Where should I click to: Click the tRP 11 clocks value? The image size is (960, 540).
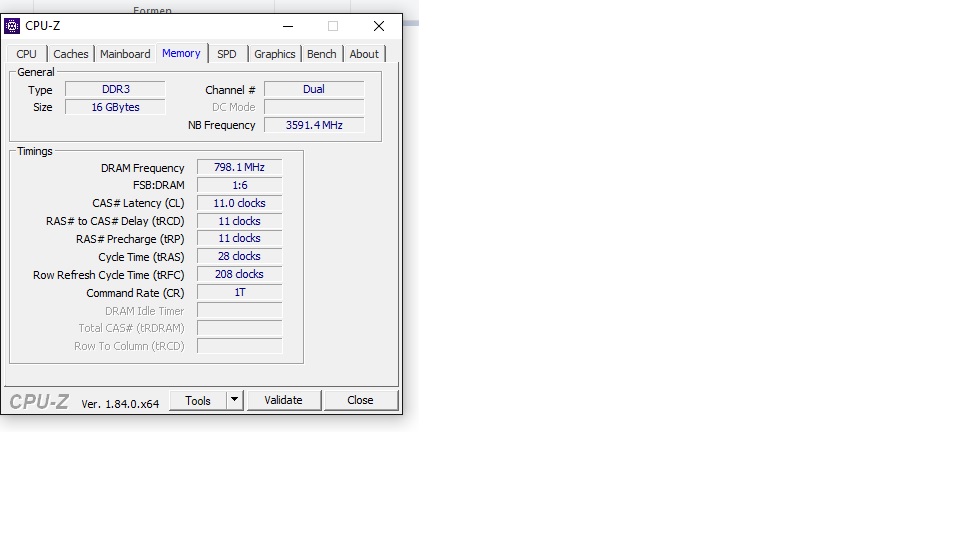pos(239,238)
